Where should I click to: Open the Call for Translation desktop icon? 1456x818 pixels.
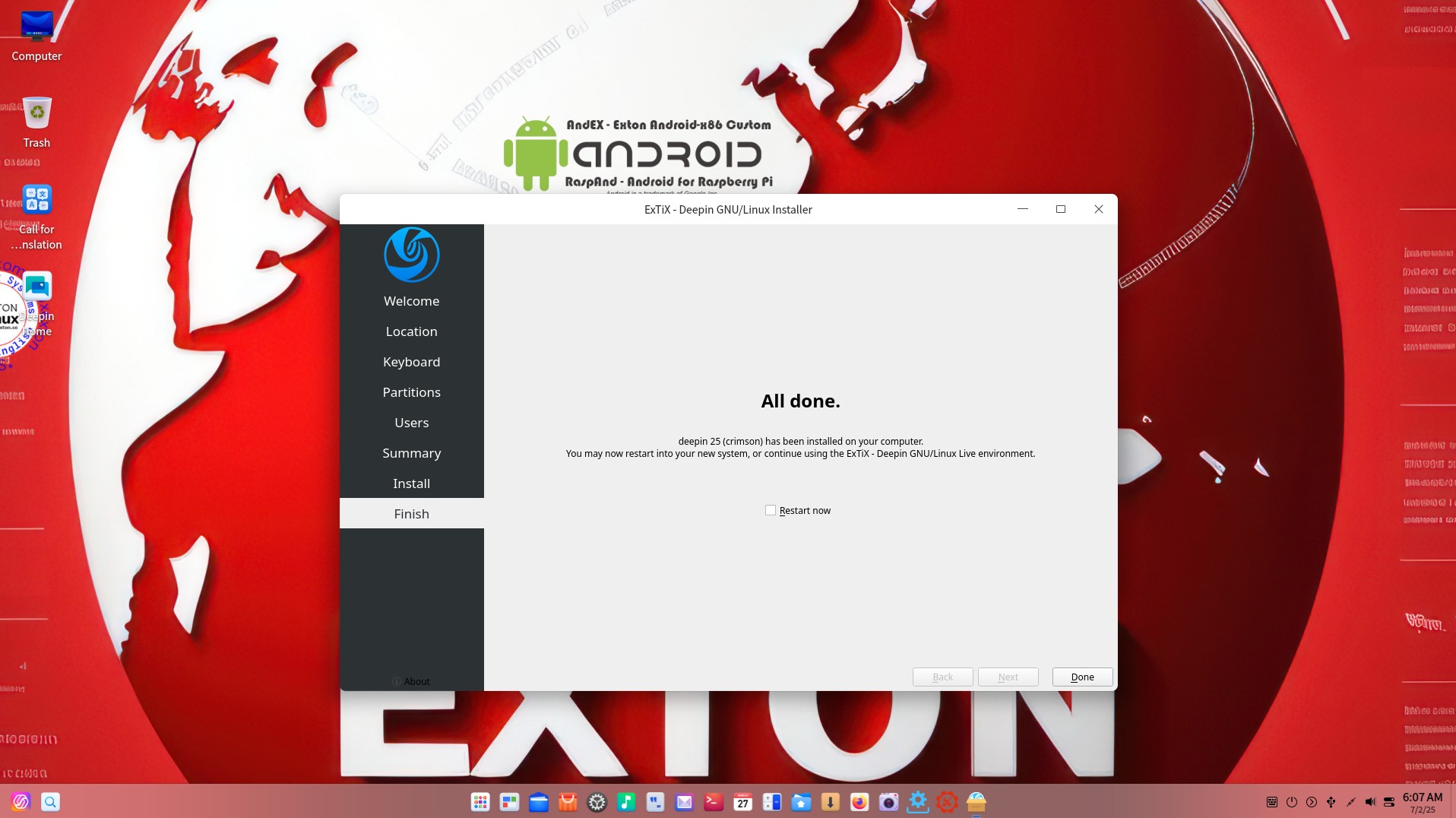(x=36, y=217)
